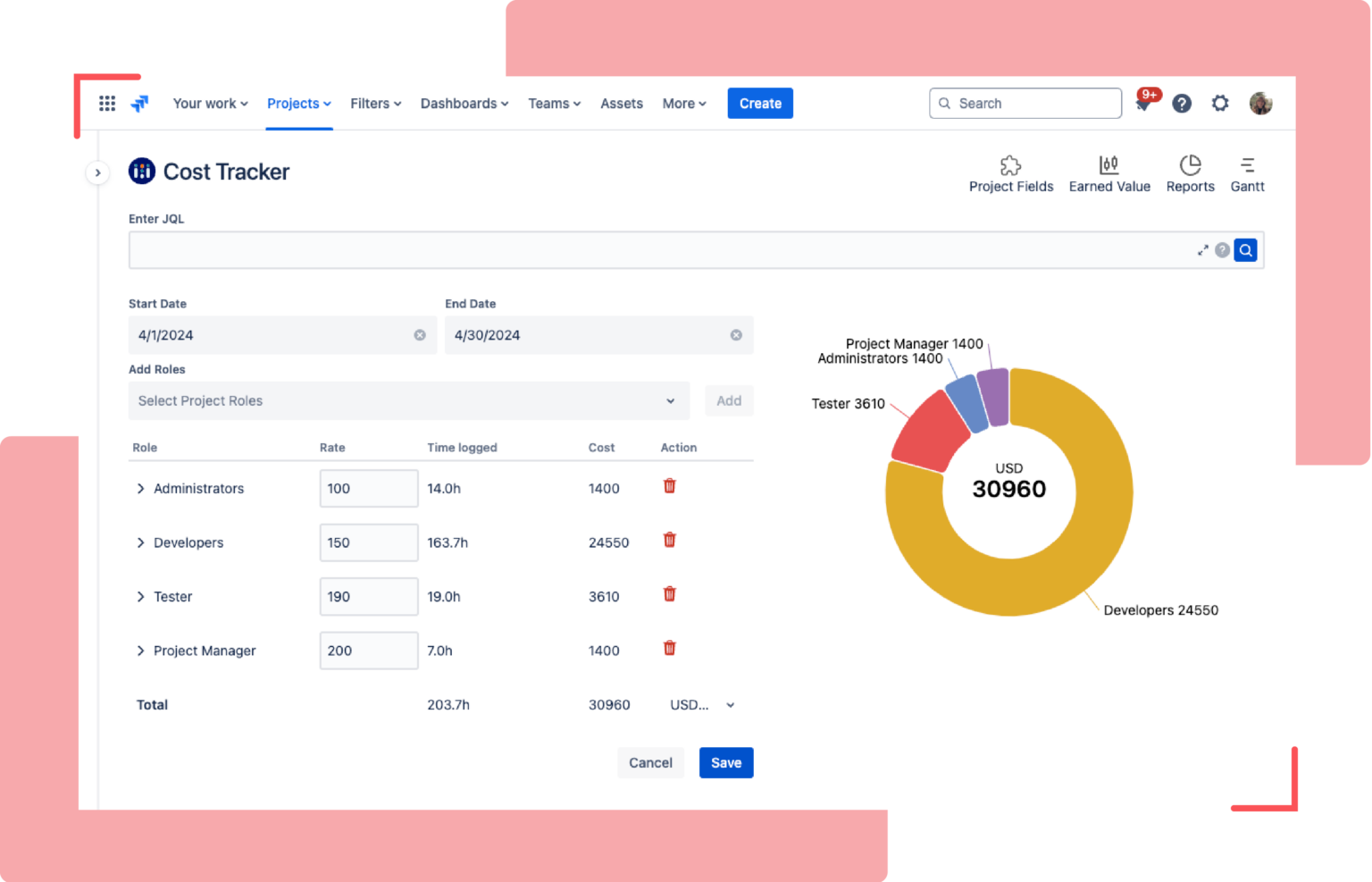Expand the Developers role row
Screen dimensions: 1372x882
(x=140, y=542)
